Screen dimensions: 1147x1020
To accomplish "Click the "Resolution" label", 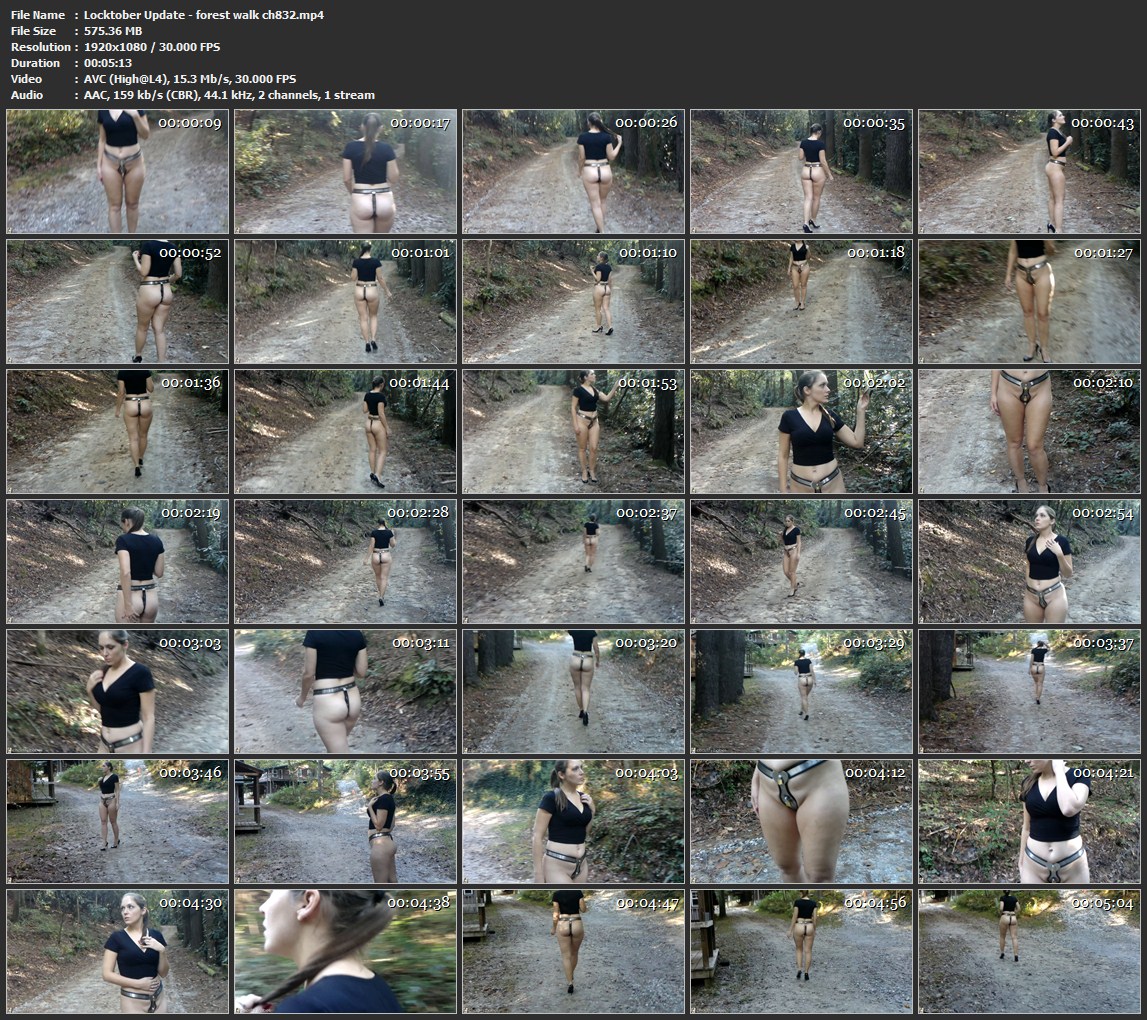I will click(x=40, y=47).
